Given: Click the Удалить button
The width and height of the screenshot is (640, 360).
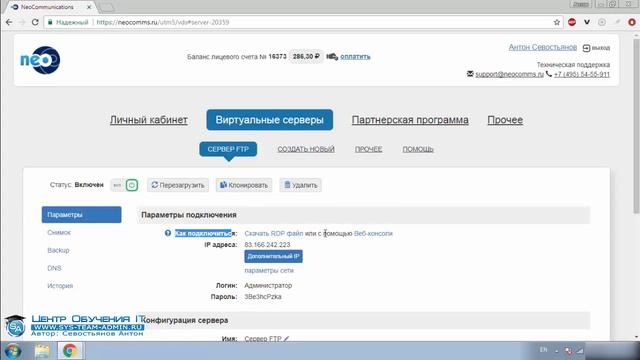Looking at the screenshot, I should pos(300,185).
